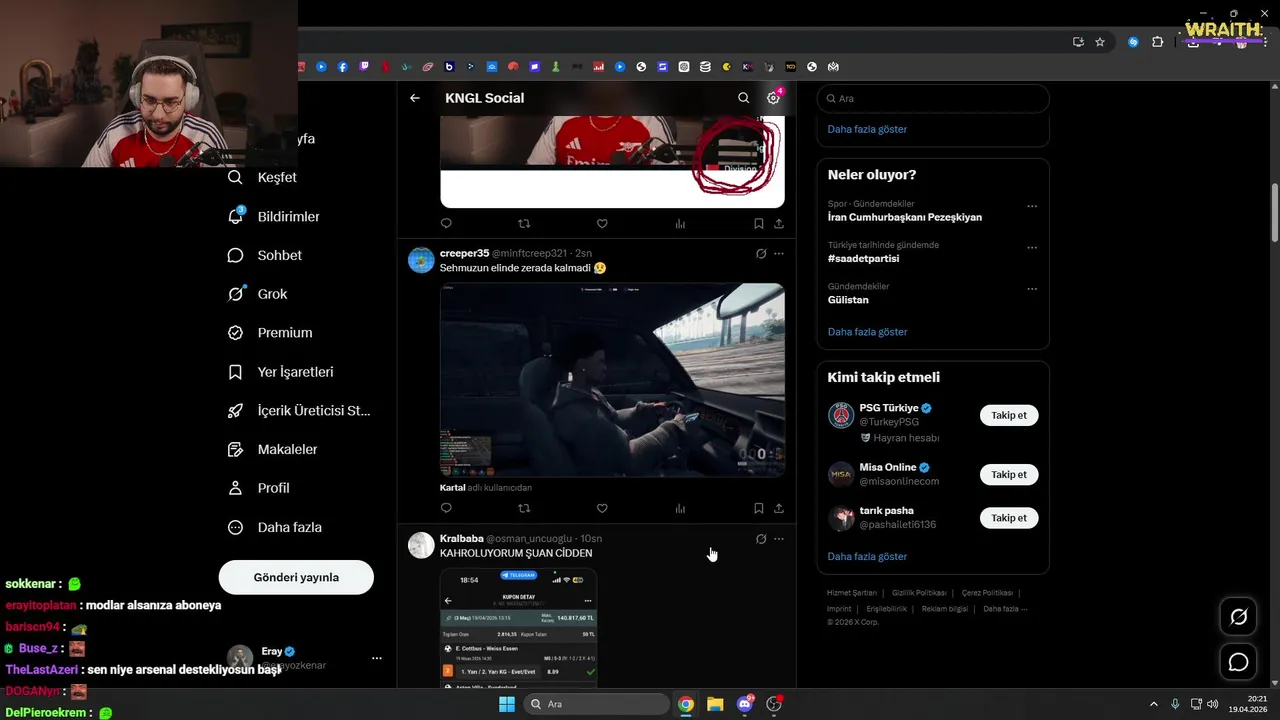Open Kralbaba's profile avatar
Viewport: 1280px width, 720px height.
click(x=421, y=545)
